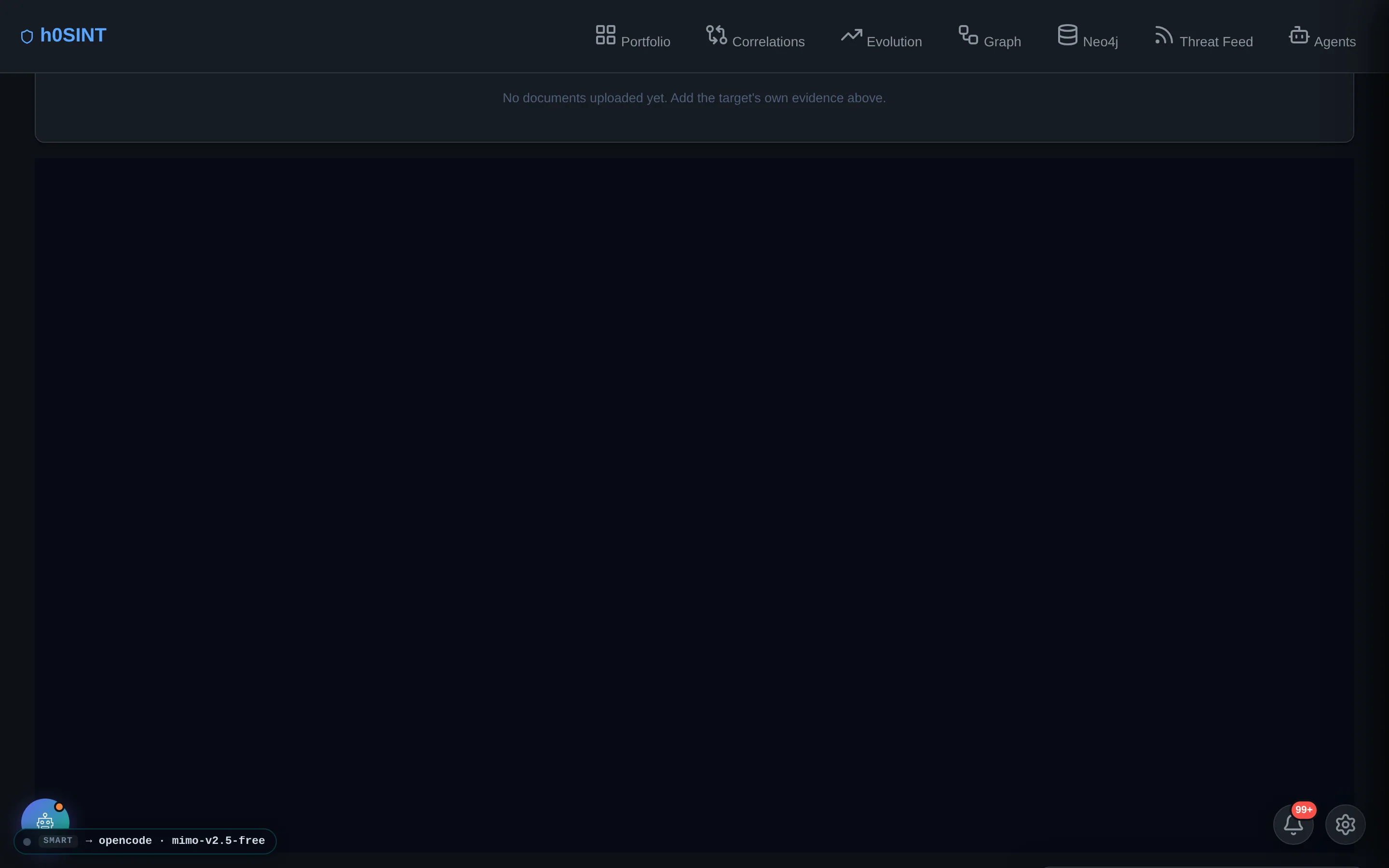The height and width of the screenshot is (868, 1389).
Task: Open the Graph nodes icon
Action: 968,34
